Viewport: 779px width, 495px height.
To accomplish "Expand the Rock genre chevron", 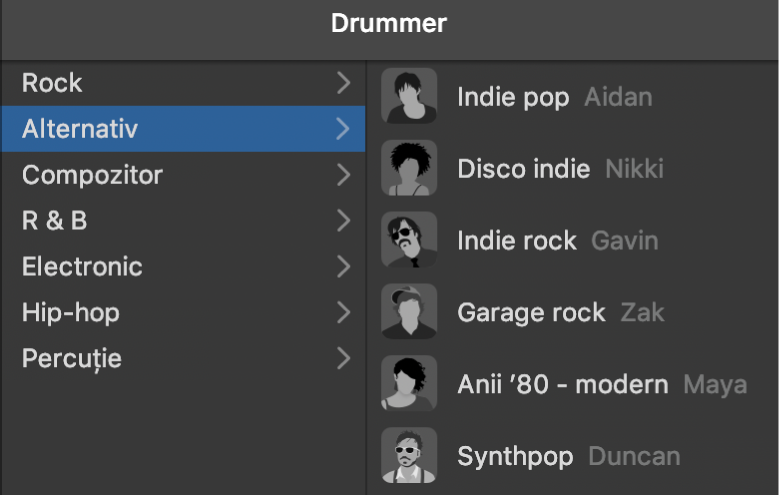I will tap(343, 82).
